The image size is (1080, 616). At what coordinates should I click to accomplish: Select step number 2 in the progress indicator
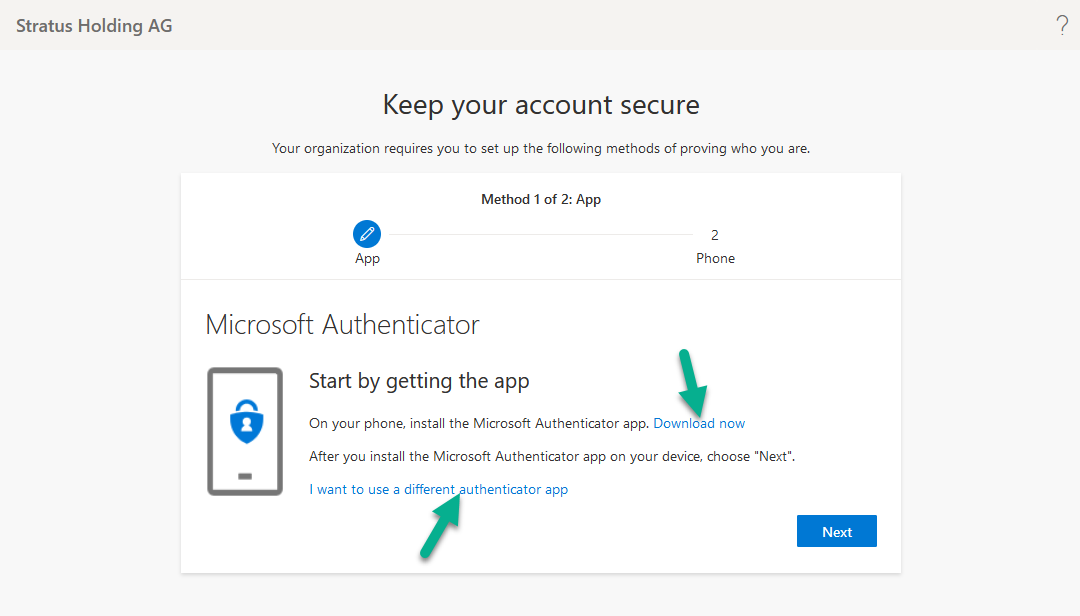click(715, 235)
